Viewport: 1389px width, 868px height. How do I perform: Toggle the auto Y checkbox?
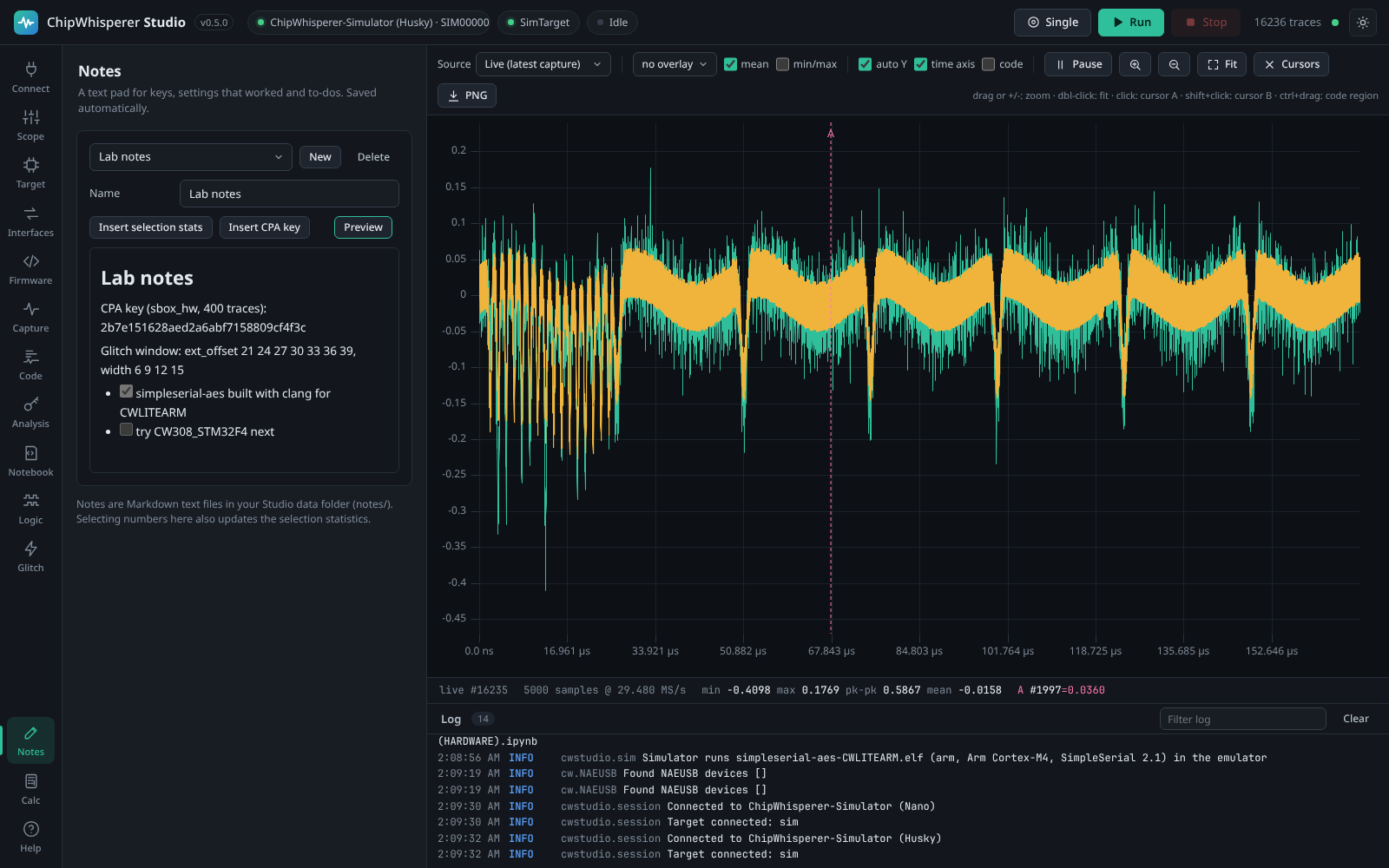click(865, 64)
